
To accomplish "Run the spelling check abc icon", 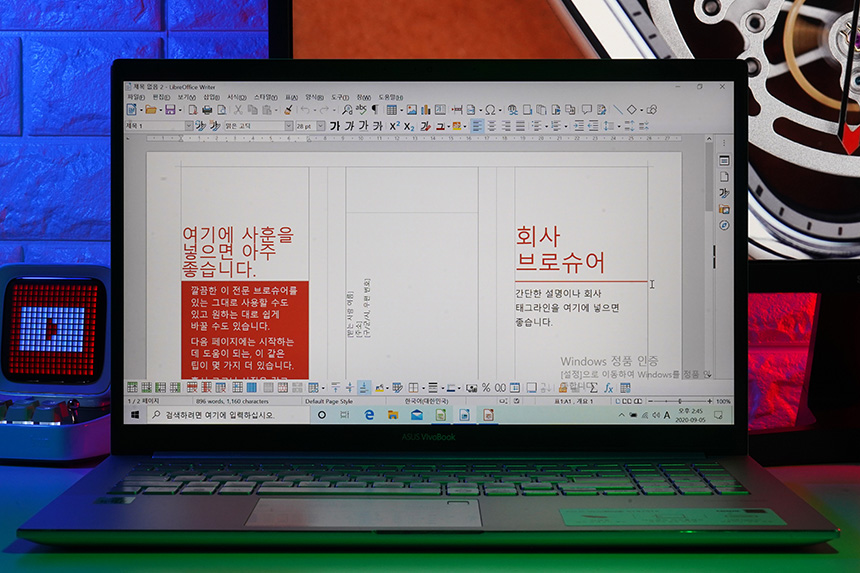I will 361,110.
